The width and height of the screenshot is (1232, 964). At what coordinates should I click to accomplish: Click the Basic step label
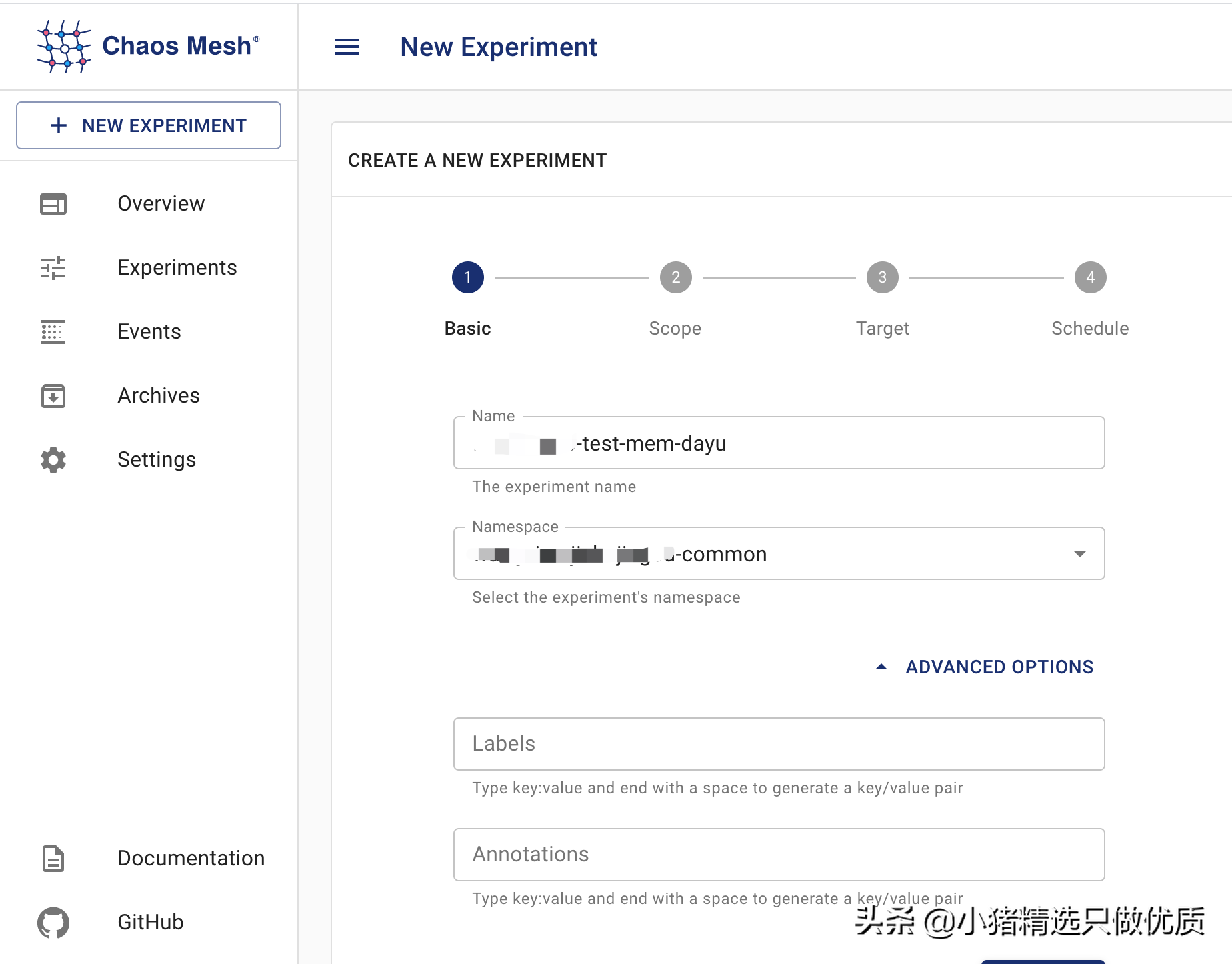click(x=468, y=329)
